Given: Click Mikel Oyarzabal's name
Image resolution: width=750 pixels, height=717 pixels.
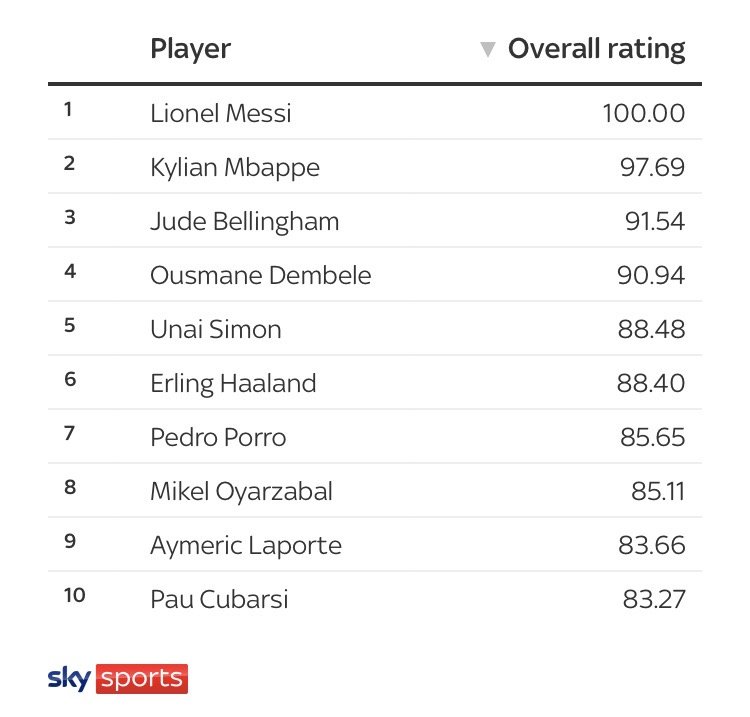Looking at the screenshot, I should point(241,492).
